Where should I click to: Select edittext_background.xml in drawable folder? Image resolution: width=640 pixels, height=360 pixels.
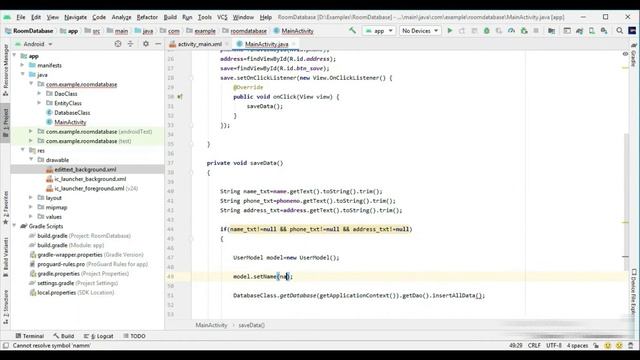click(85, 169)
